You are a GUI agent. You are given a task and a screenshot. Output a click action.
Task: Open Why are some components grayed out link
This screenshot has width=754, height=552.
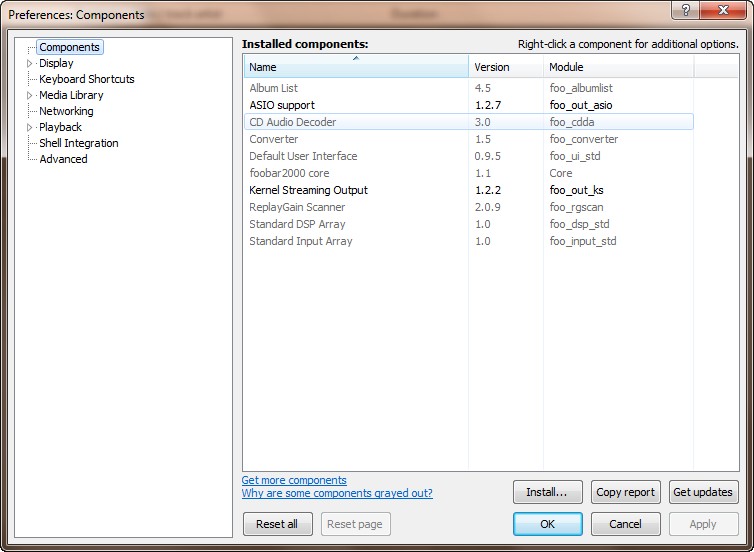pyautogui.click(x=337, y=493)
